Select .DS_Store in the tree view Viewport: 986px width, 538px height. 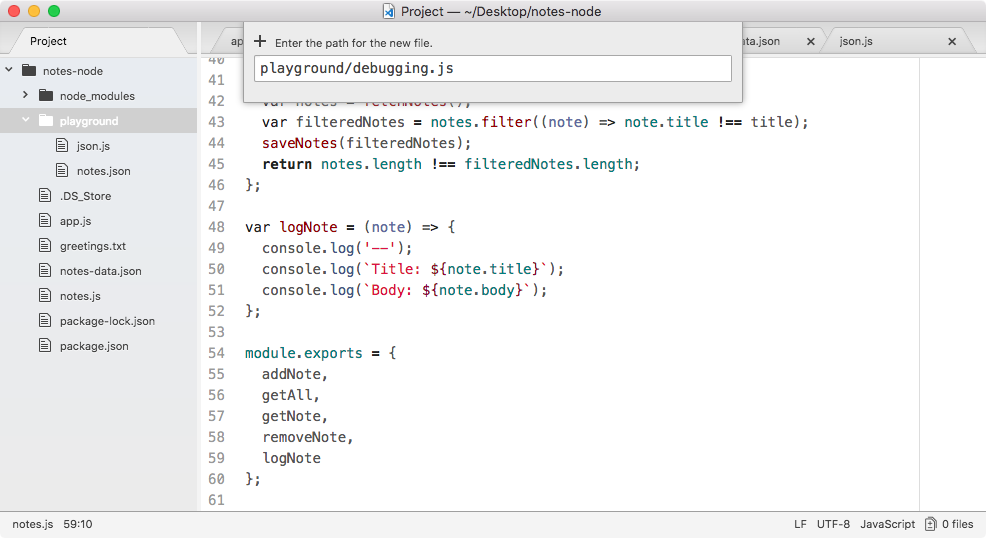86,196
